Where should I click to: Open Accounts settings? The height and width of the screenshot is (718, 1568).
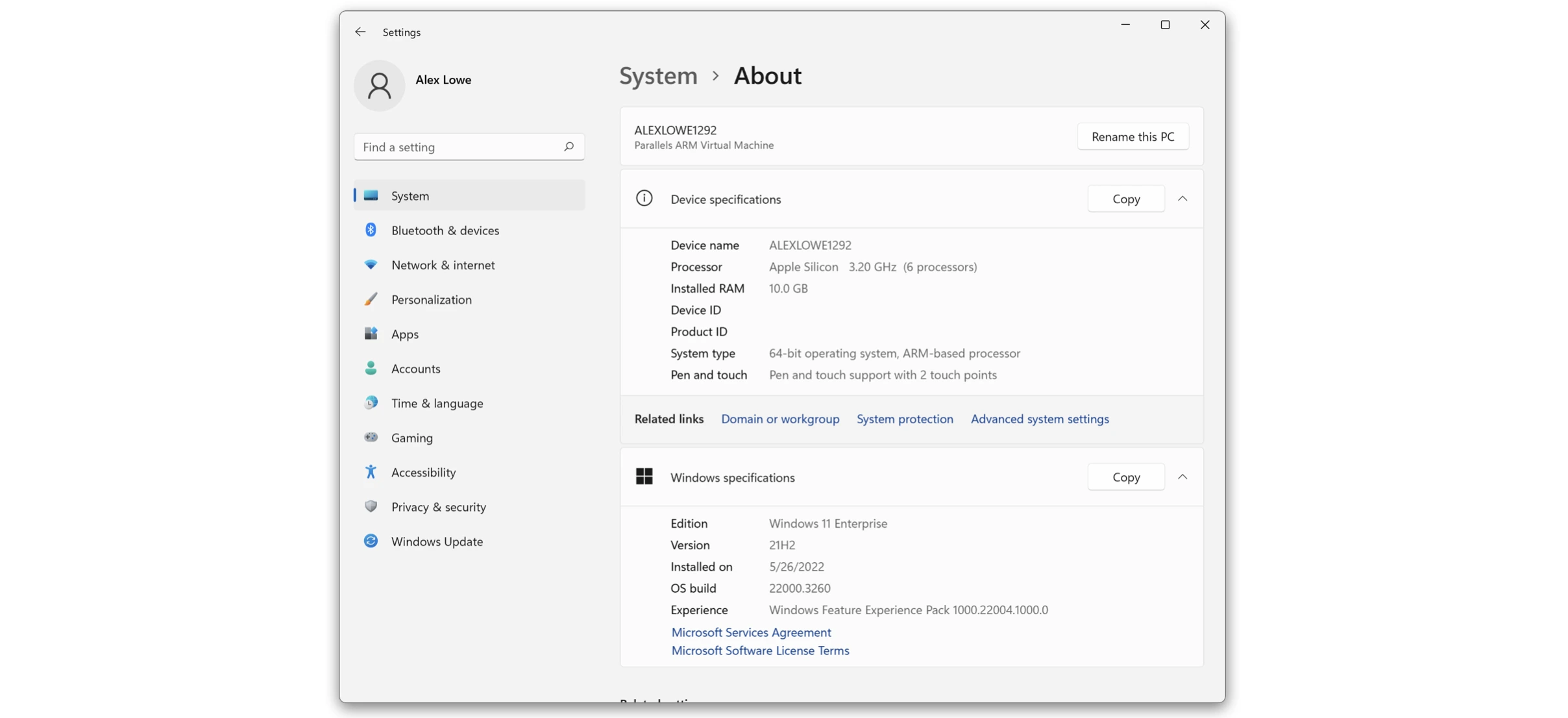point(415,368)
